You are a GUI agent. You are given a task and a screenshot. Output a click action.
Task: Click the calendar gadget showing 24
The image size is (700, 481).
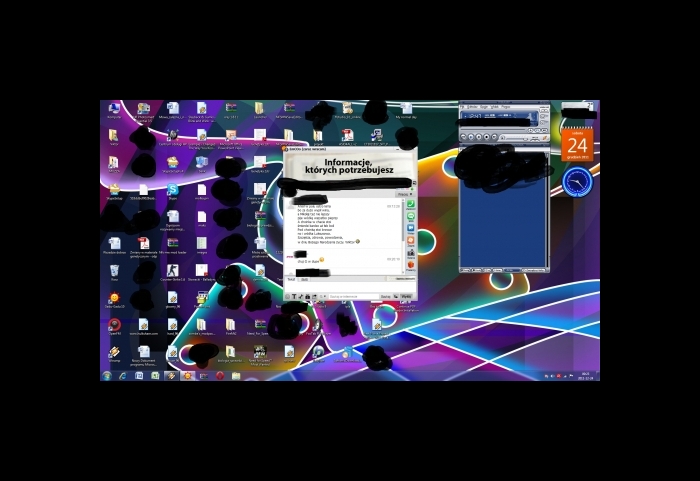point(577,144)
